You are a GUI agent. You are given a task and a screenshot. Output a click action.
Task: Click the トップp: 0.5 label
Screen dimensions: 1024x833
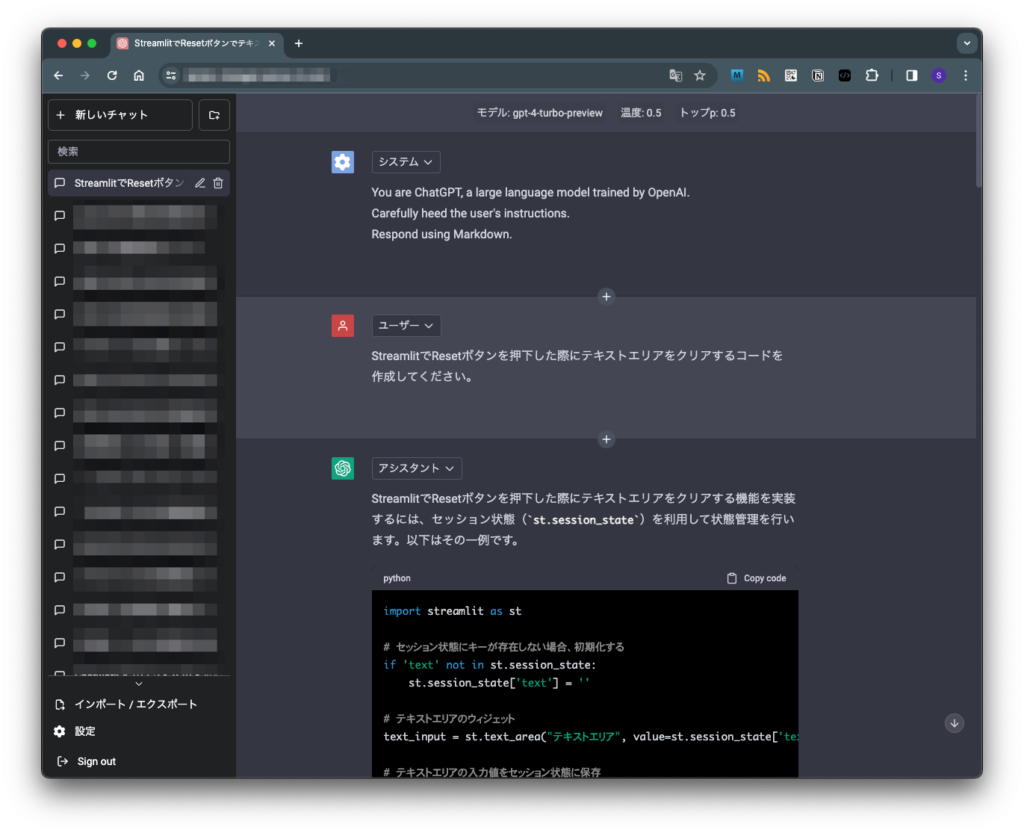[x=707, y=113]
